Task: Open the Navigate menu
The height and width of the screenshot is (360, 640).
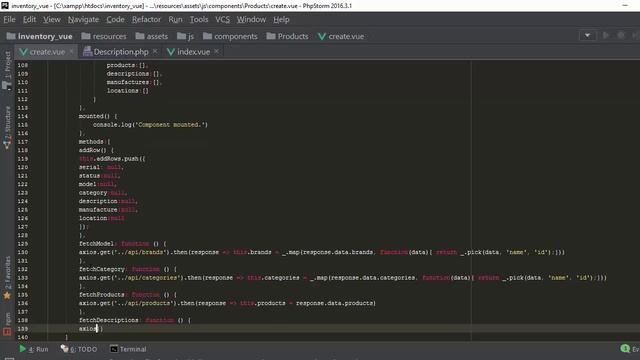Action: pyautogui.click(x=83, y=20)
